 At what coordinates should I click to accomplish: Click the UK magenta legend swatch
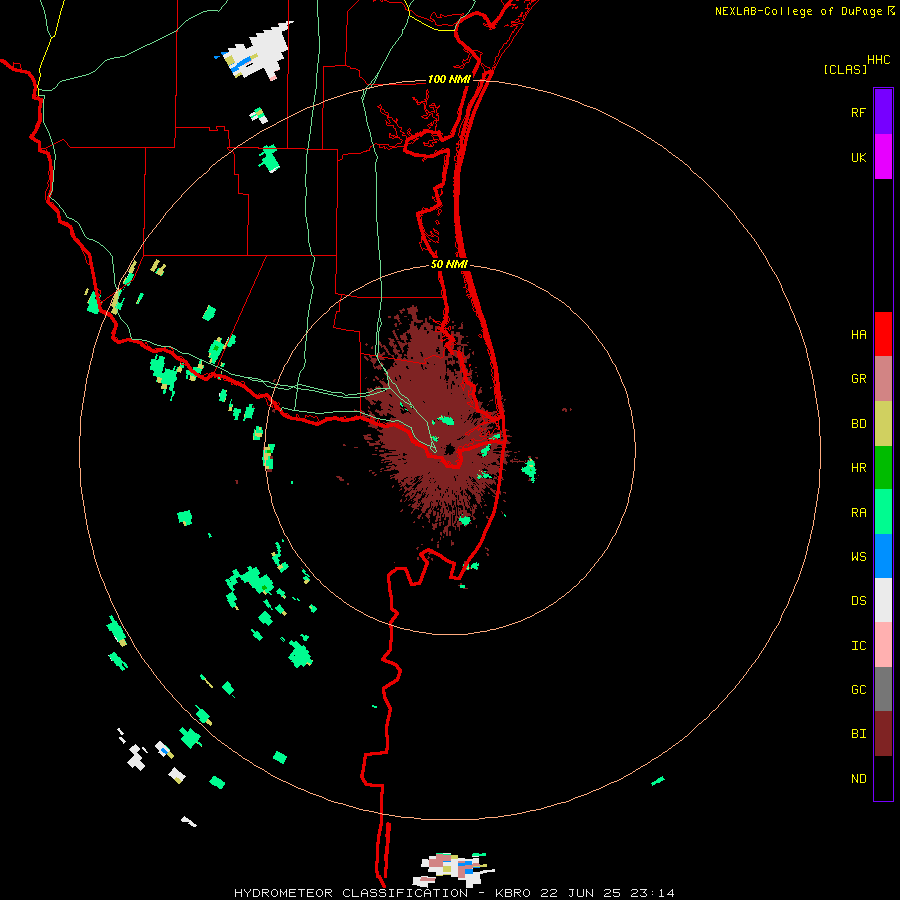883,157
